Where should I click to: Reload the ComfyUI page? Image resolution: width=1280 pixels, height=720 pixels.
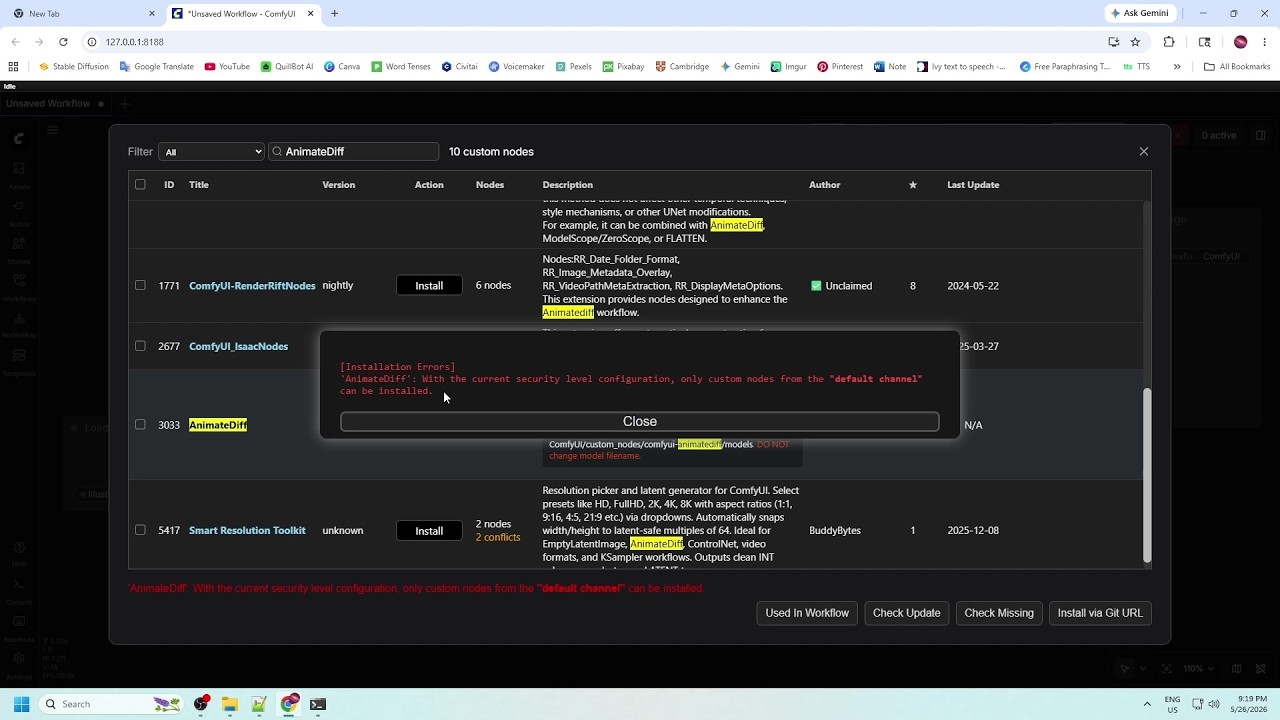pos(63,42)
